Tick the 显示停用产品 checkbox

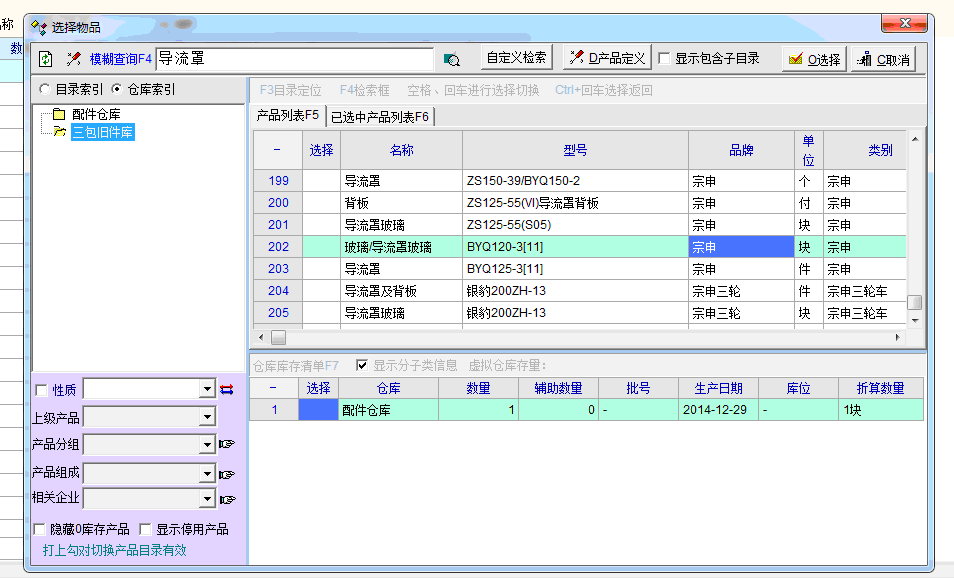[146, 529]
